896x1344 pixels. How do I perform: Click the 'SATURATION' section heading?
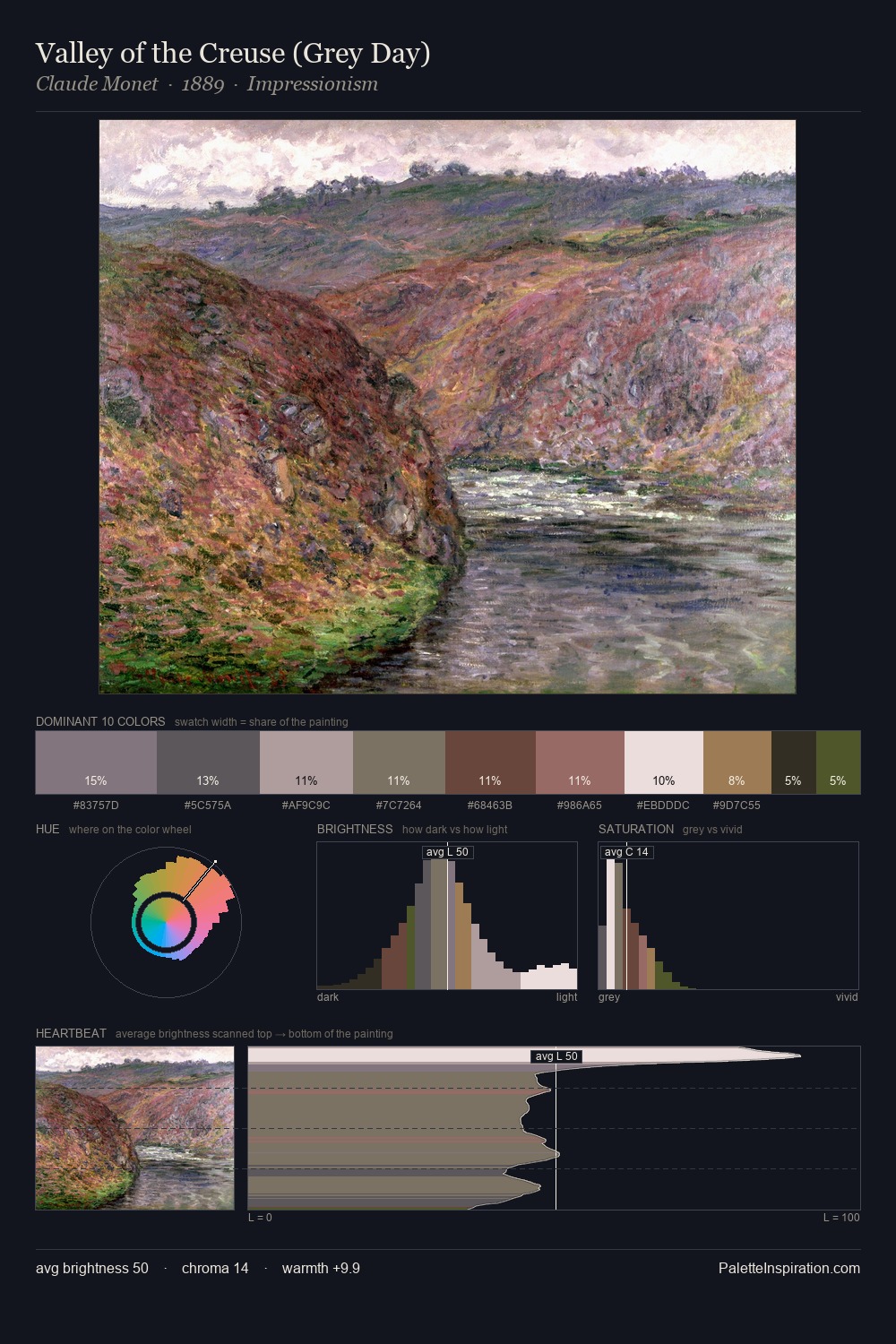pos(636,829)
